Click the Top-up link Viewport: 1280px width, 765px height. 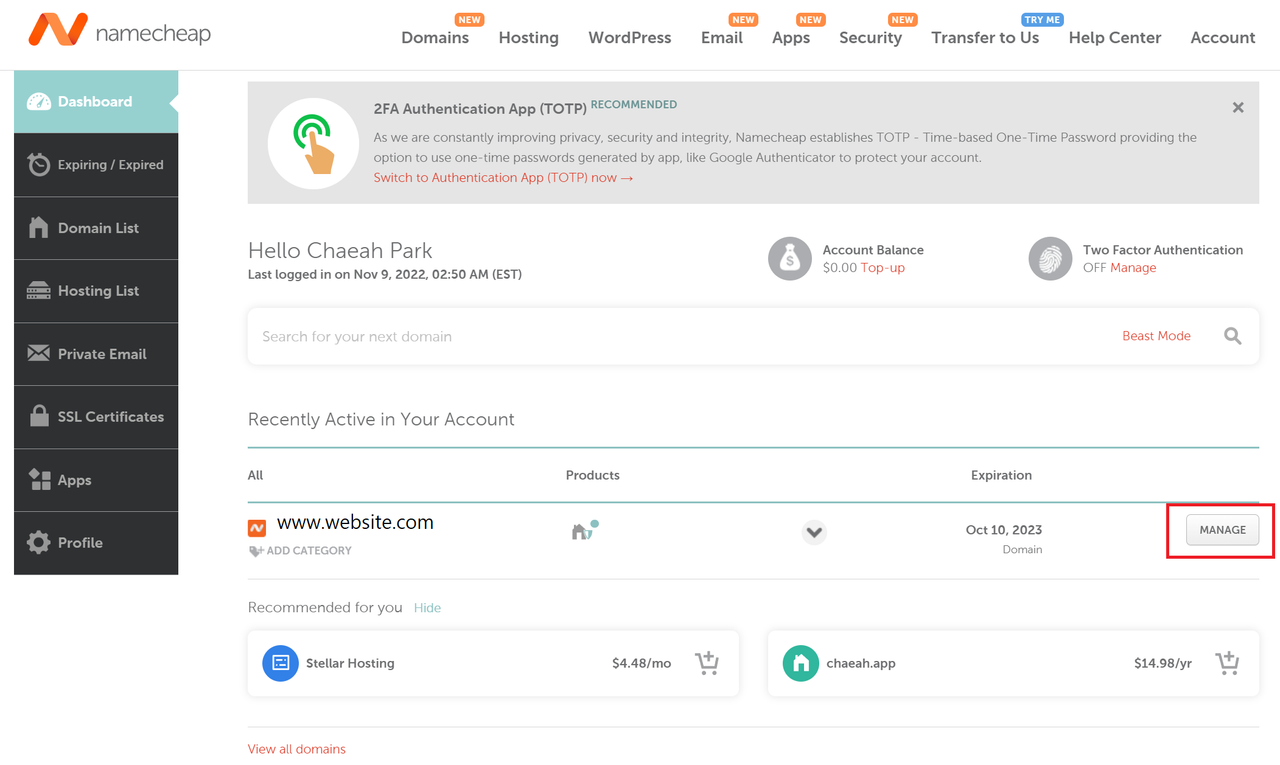click(883, 268)
